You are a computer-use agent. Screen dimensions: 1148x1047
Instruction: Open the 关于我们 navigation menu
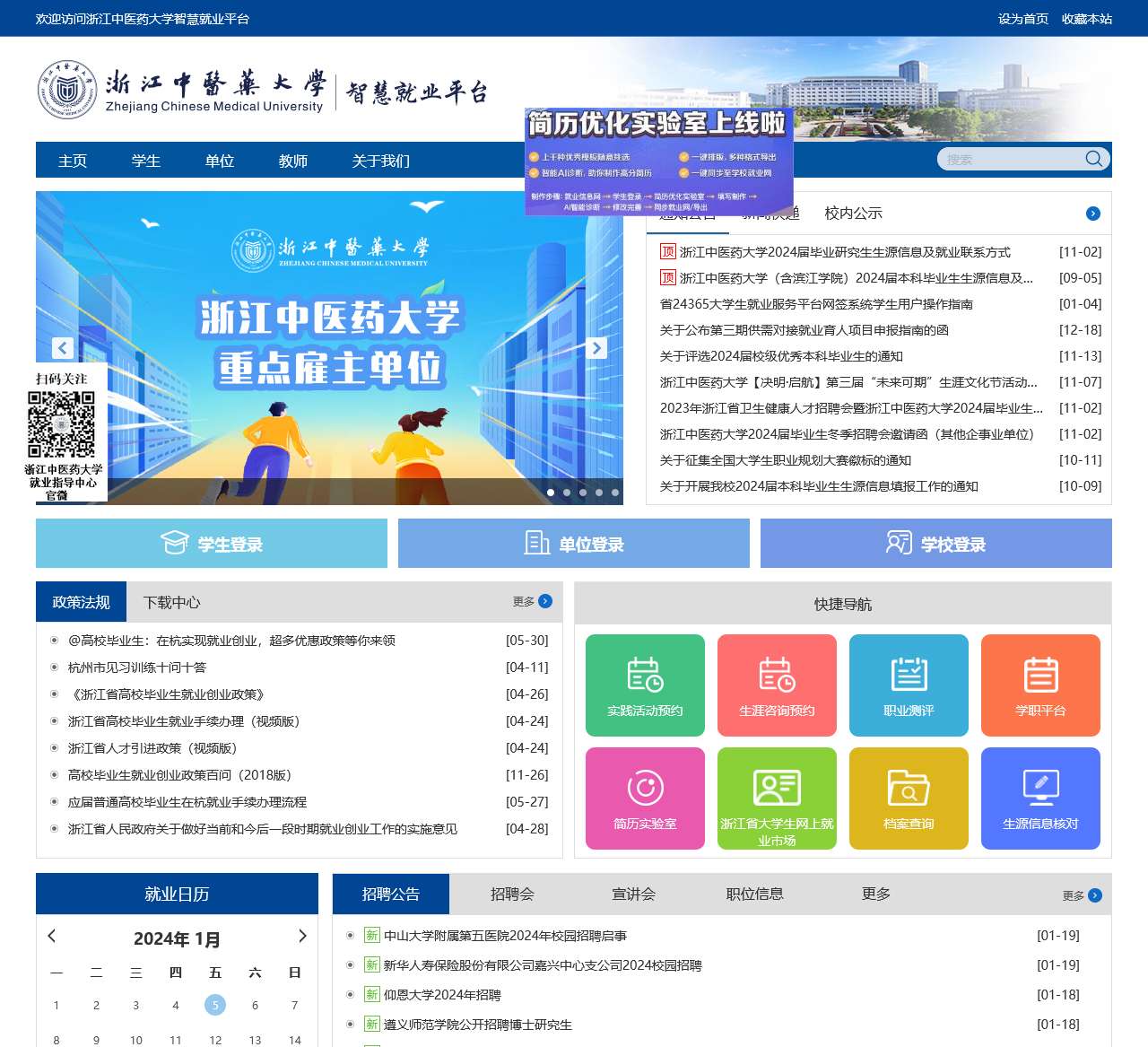pos(381,161)
